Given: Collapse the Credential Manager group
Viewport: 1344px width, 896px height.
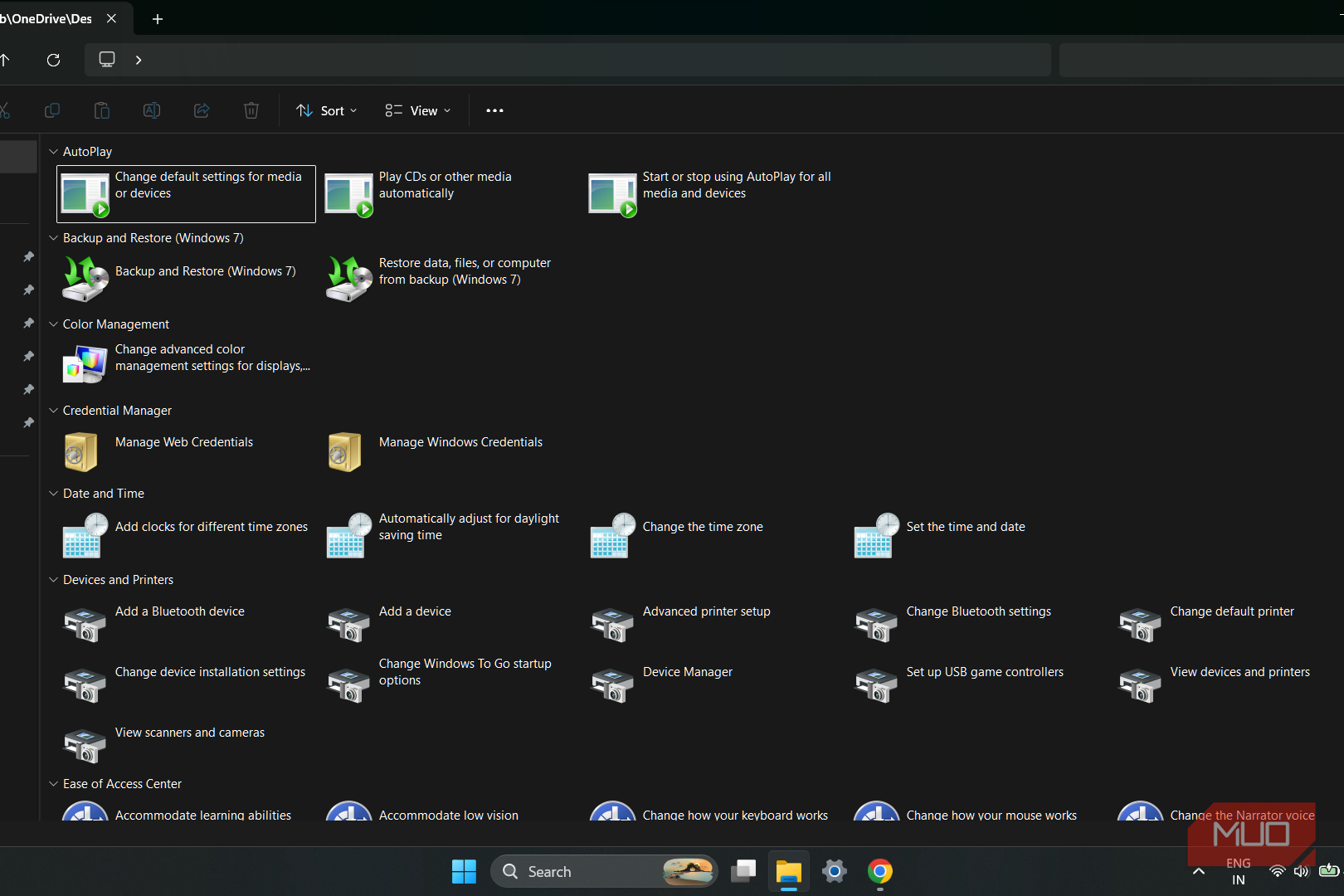Looking at the screenshot, I should coord(53,411).
